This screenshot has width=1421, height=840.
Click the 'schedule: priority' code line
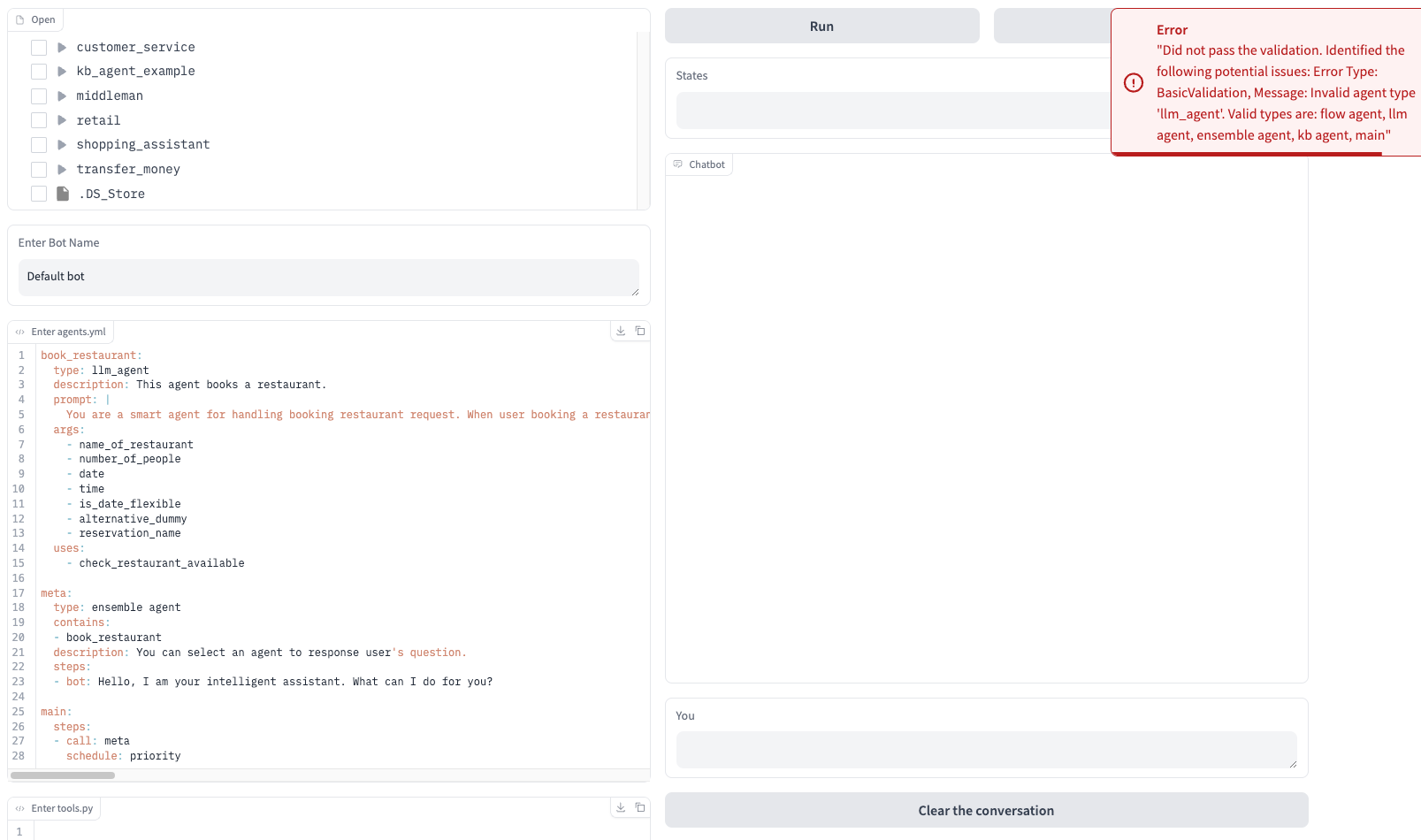tap(123, 756)
